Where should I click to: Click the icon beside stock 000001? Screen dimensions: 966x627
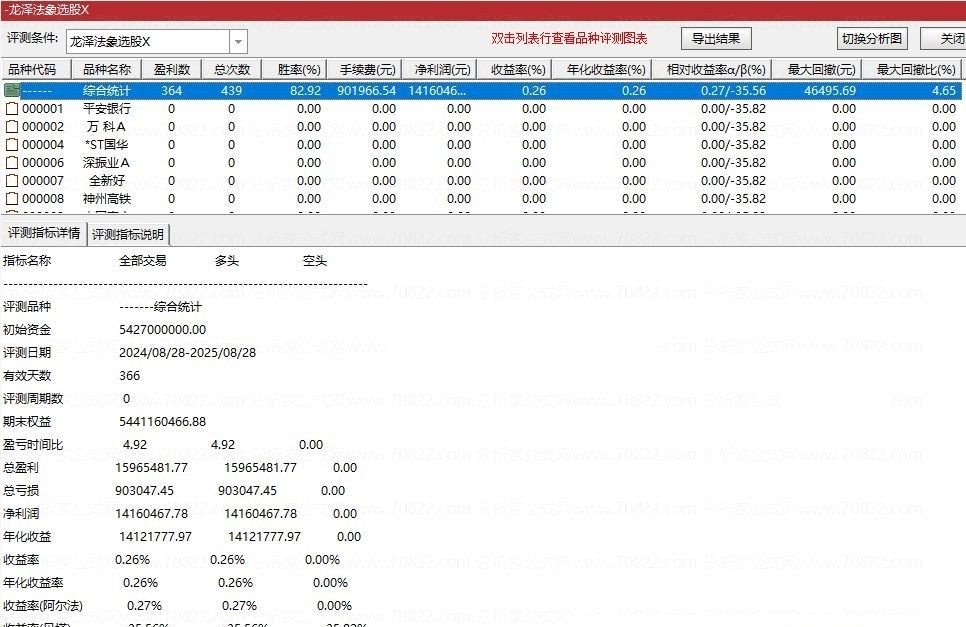(x=12, y=109)
